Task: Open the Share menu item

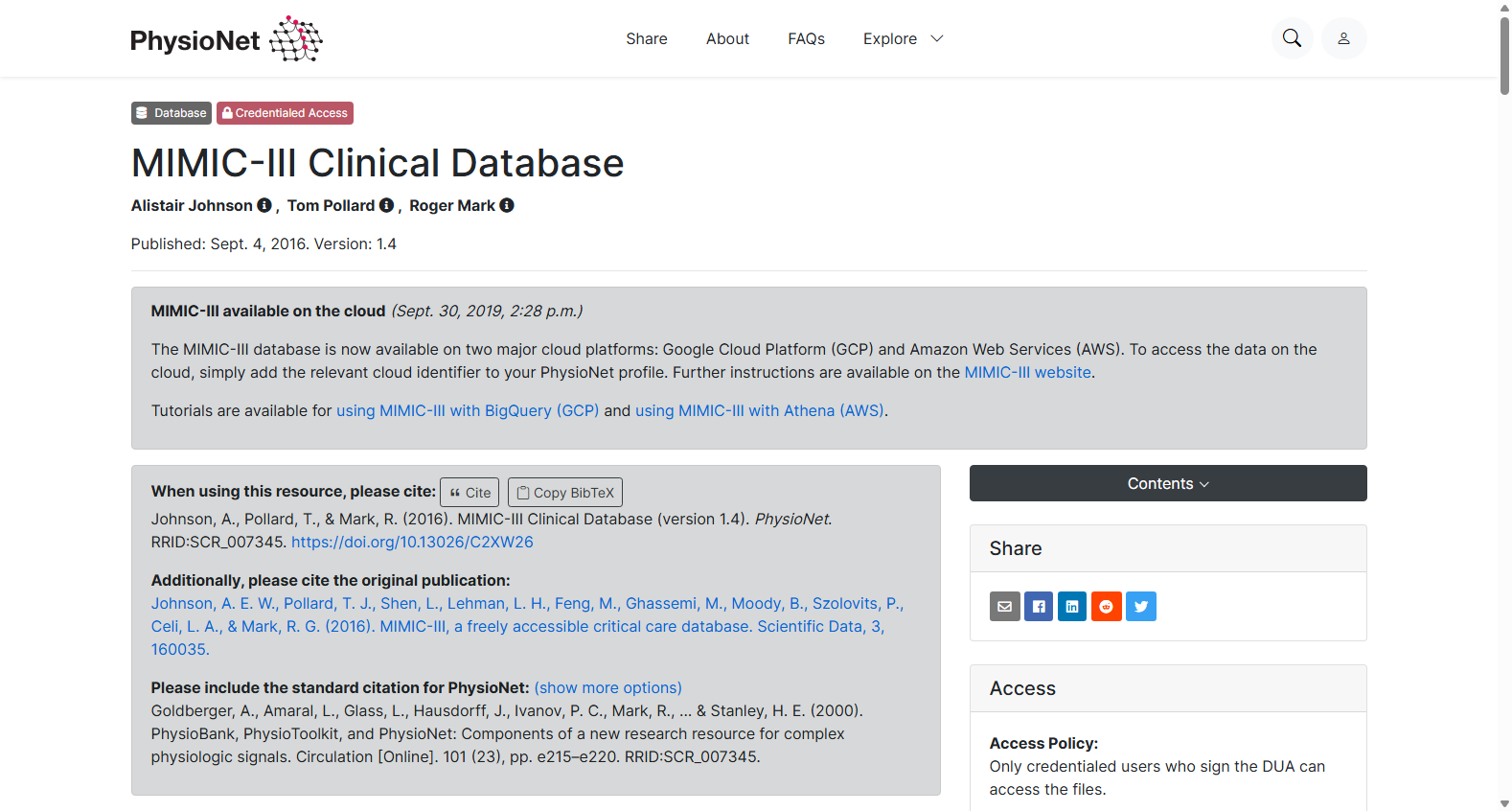Action: click(647, 38)
